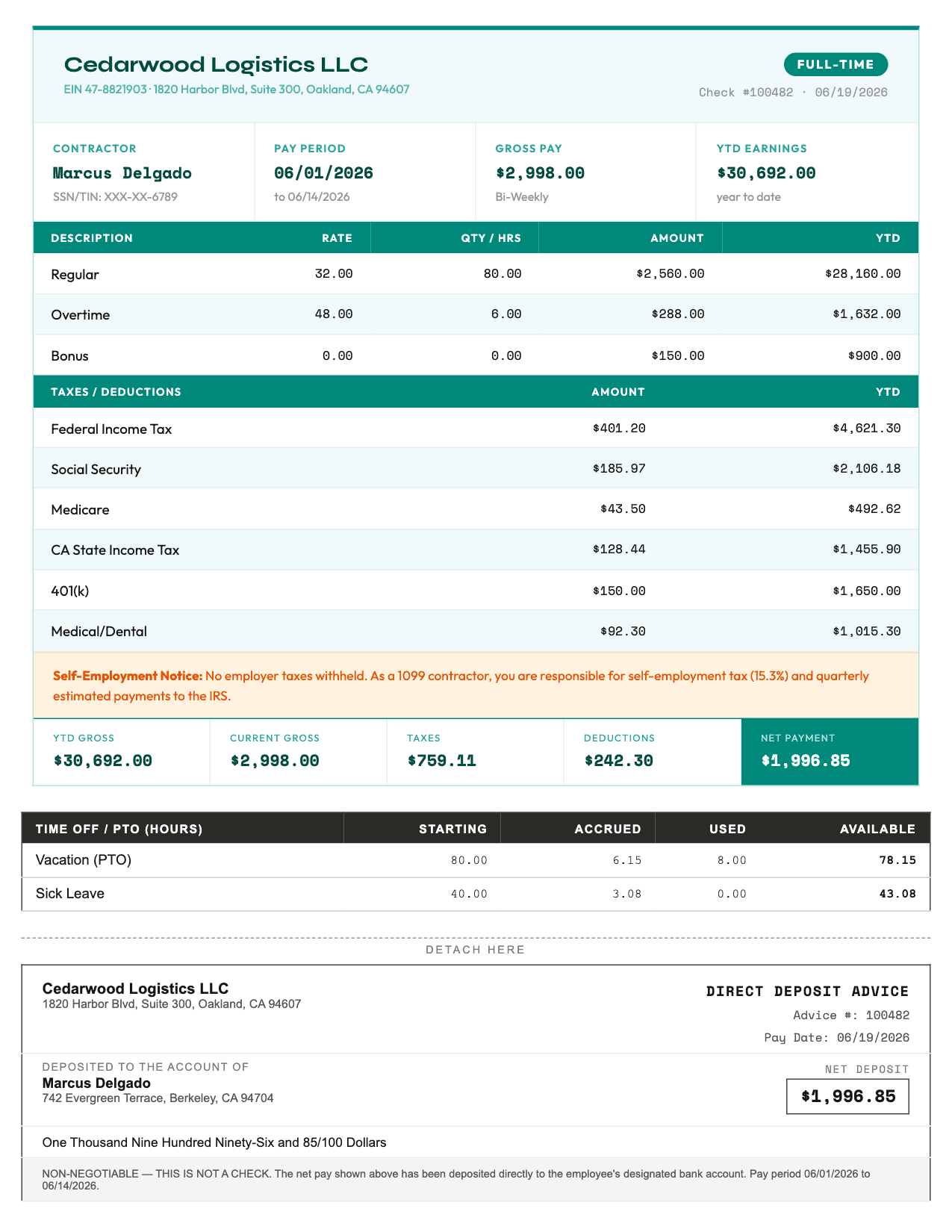Click TIME OFF / PTO (HOURS) header
Screen dimensions: 952x1232
click(x=119, y=829)
